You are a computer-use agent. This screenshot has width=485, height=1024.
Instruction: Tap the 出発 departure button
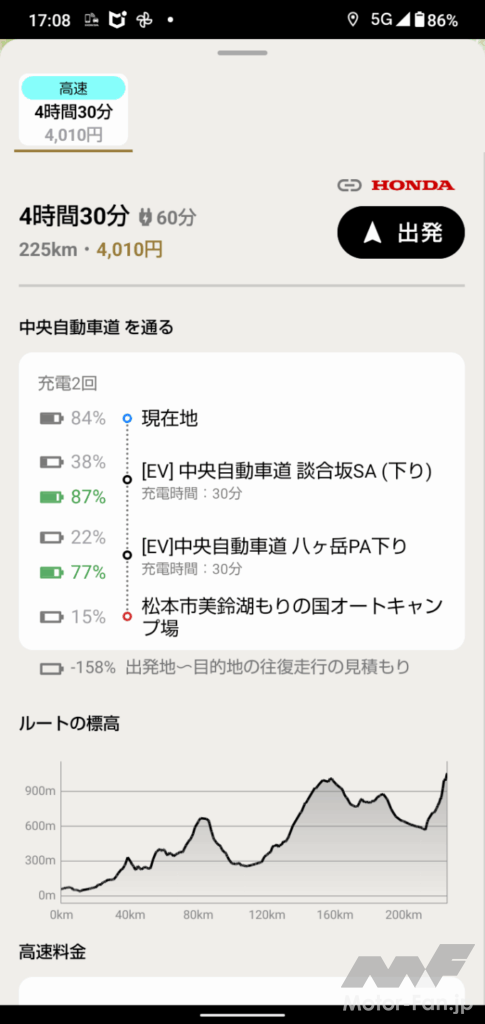click(401, 232)
